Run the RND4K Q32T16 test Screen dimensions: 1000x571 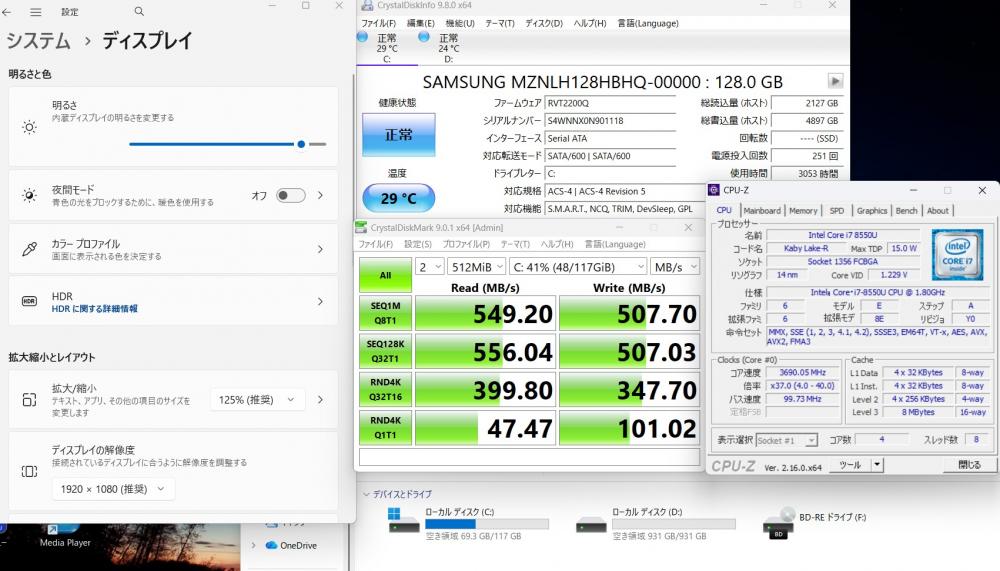pos(385,389)
